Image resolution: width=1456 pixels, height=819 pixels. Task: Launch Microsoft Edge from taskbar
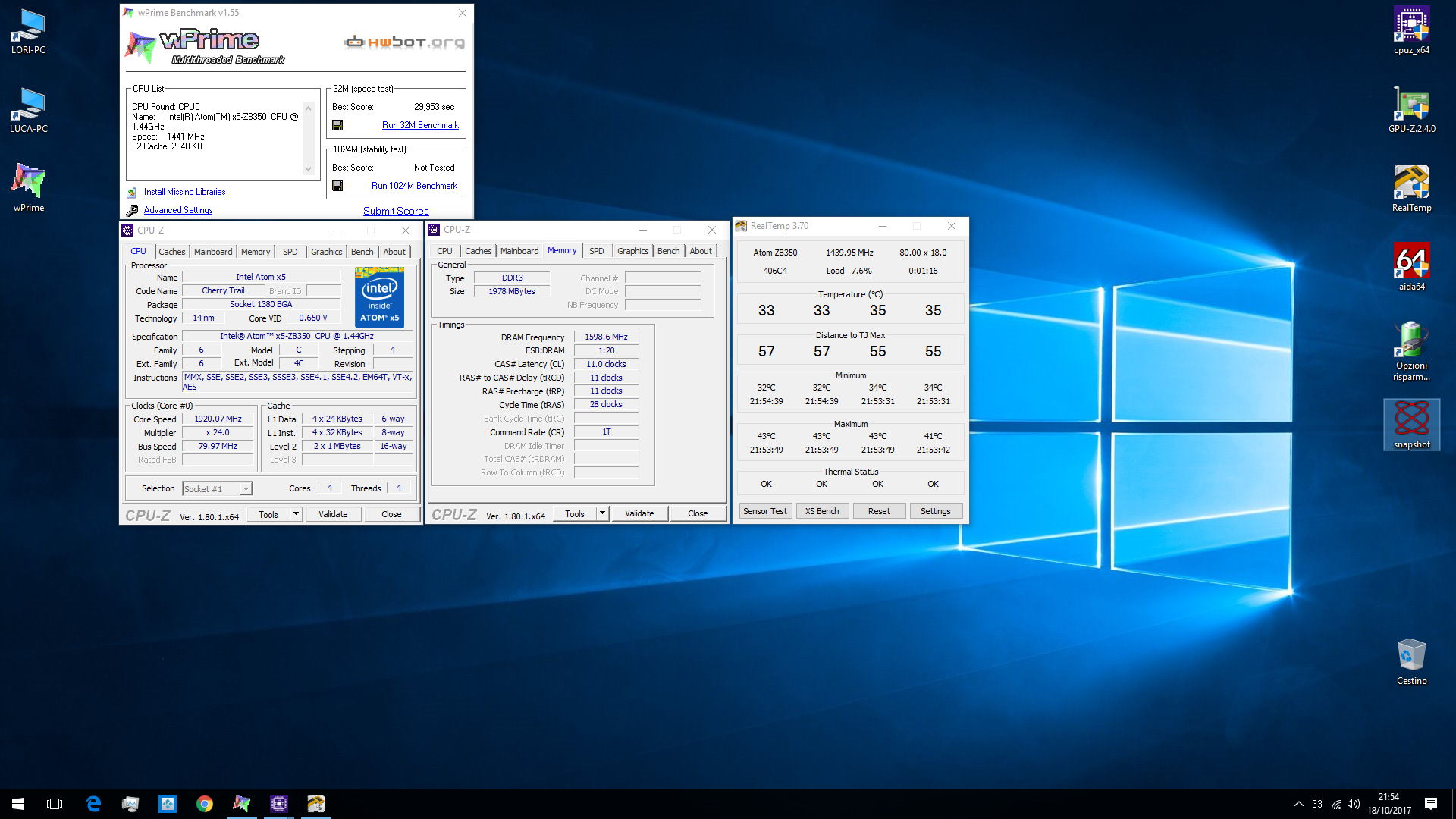(x=93, y=804)
